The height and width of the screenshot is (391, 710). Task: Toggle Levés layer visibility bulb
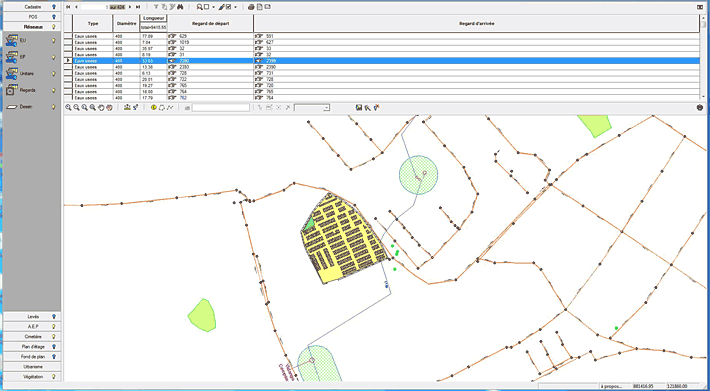click(x=54, y=317)
